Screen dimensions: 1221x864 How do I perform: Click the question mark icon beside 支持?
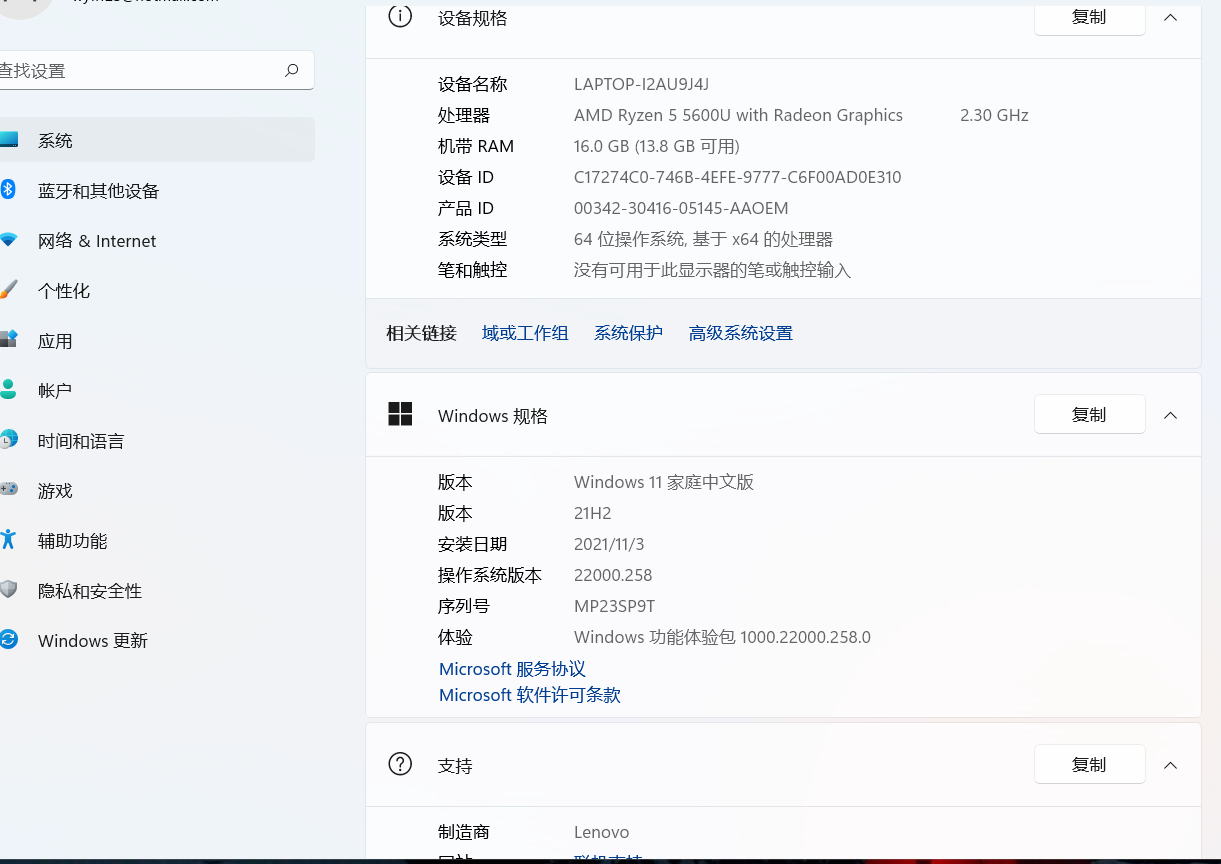(400, 764)
